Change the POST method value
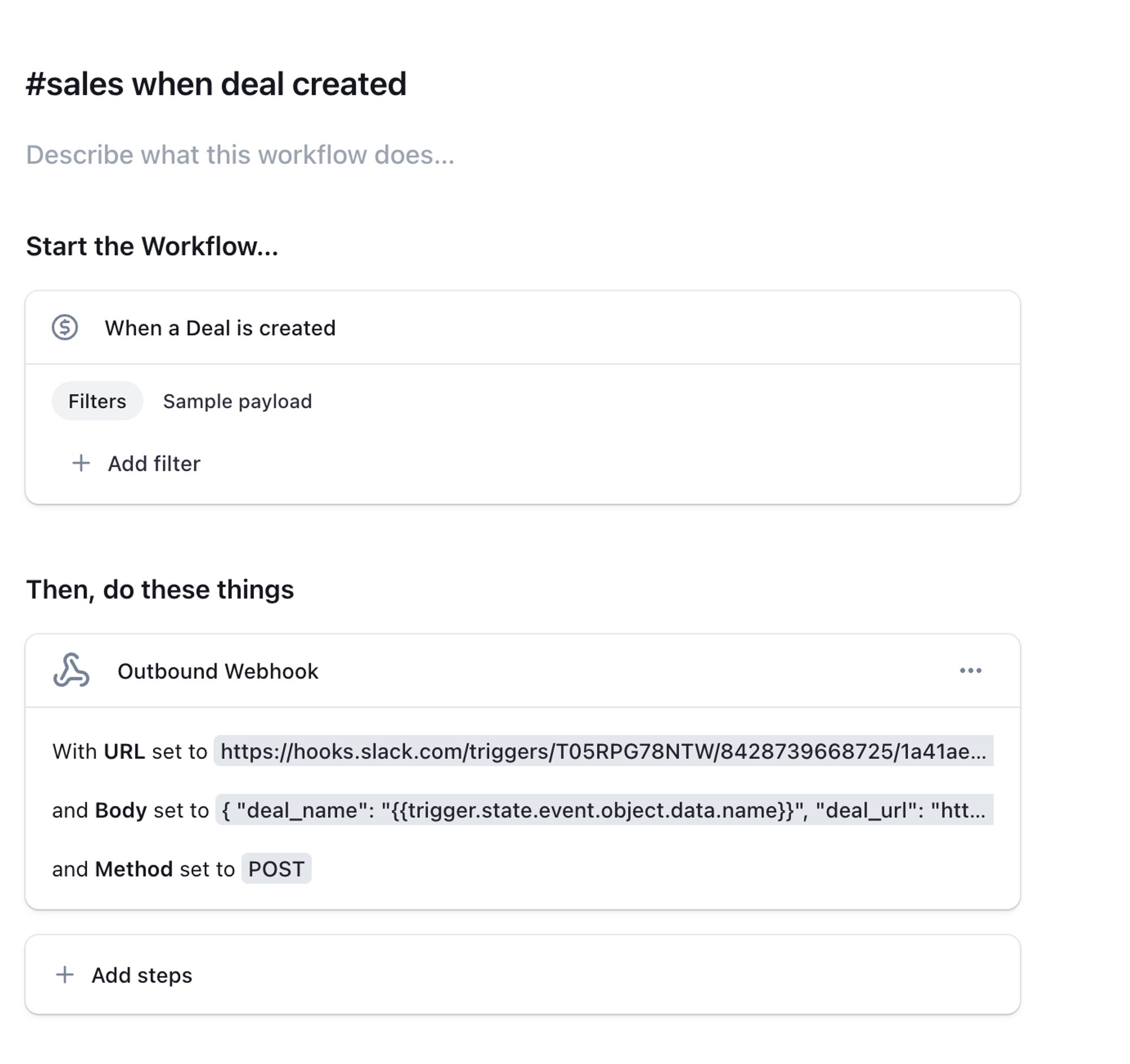Screen dimensions: 1130x1064 coord(276,869)
